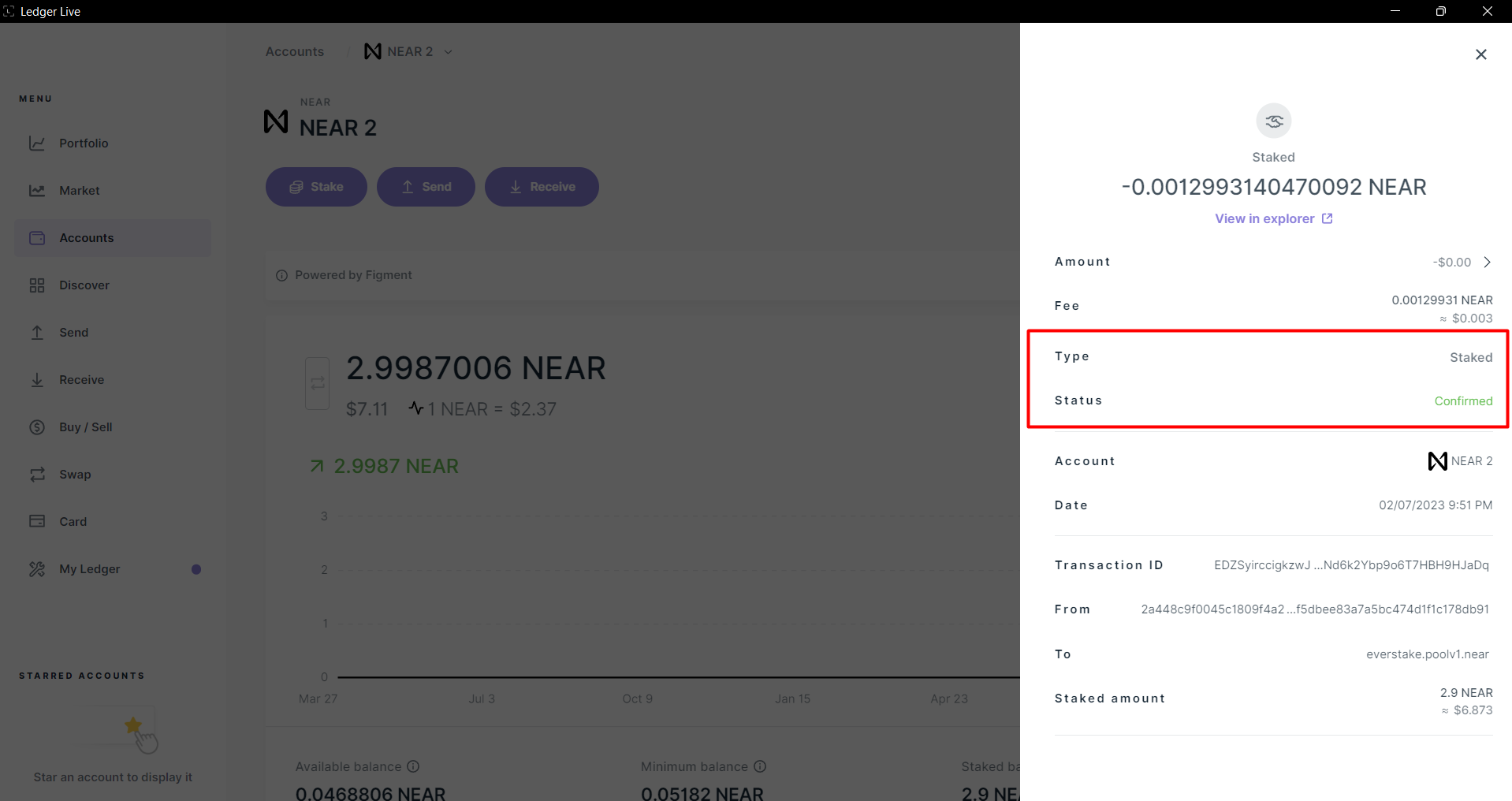Toggle the balance currency swap button

[x=317, y=383]
